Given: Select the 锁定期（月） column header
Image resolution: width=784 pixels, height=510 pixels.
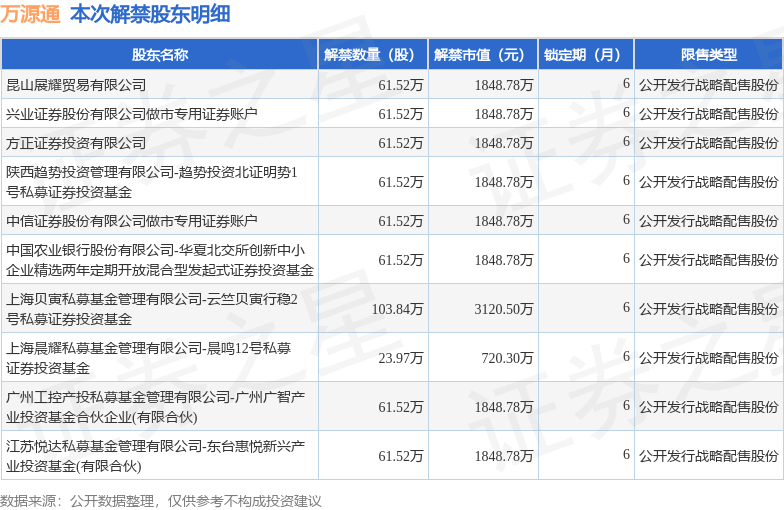Looking at the screenshot, I should click(x=586, y=54).
